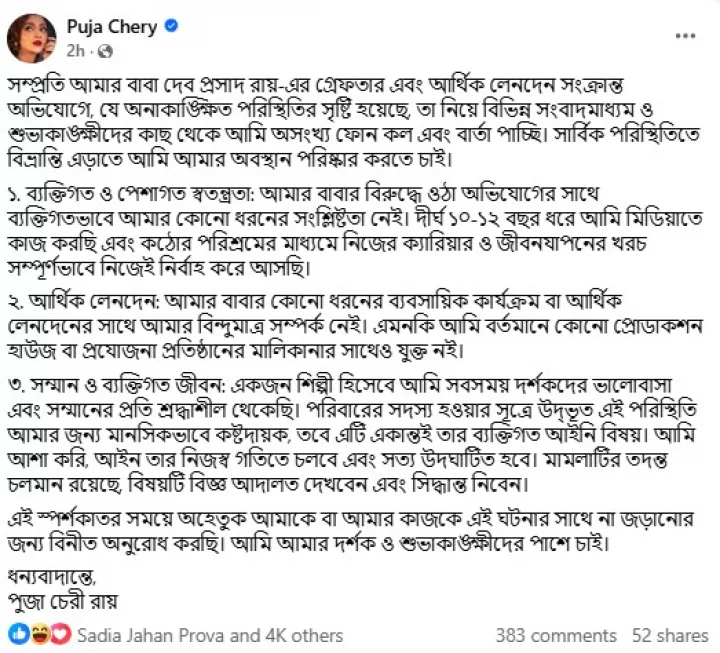Image resolution: width=720 pixels, height=653 pixels.
Task: Click the red Love heart reaction icon
Action: (61, 634)
